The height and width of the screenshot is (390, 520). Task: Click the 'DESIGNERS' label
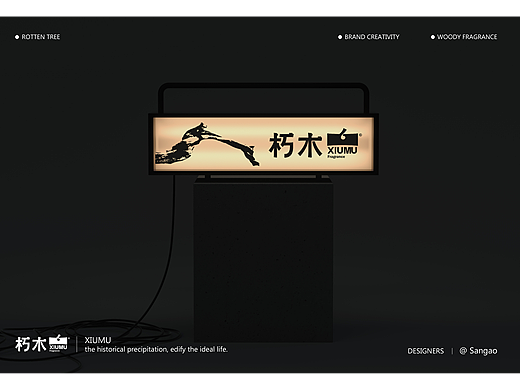(426, 351)
